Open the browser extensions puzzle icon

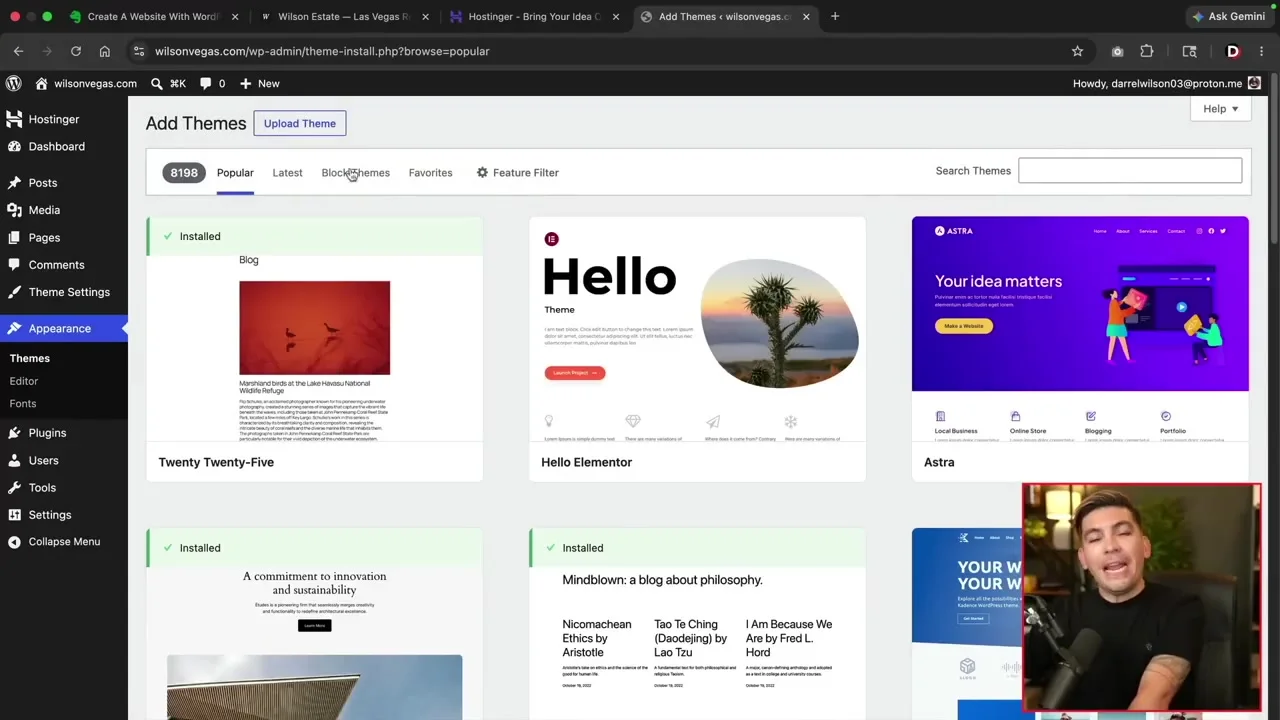pos(1147,51)
